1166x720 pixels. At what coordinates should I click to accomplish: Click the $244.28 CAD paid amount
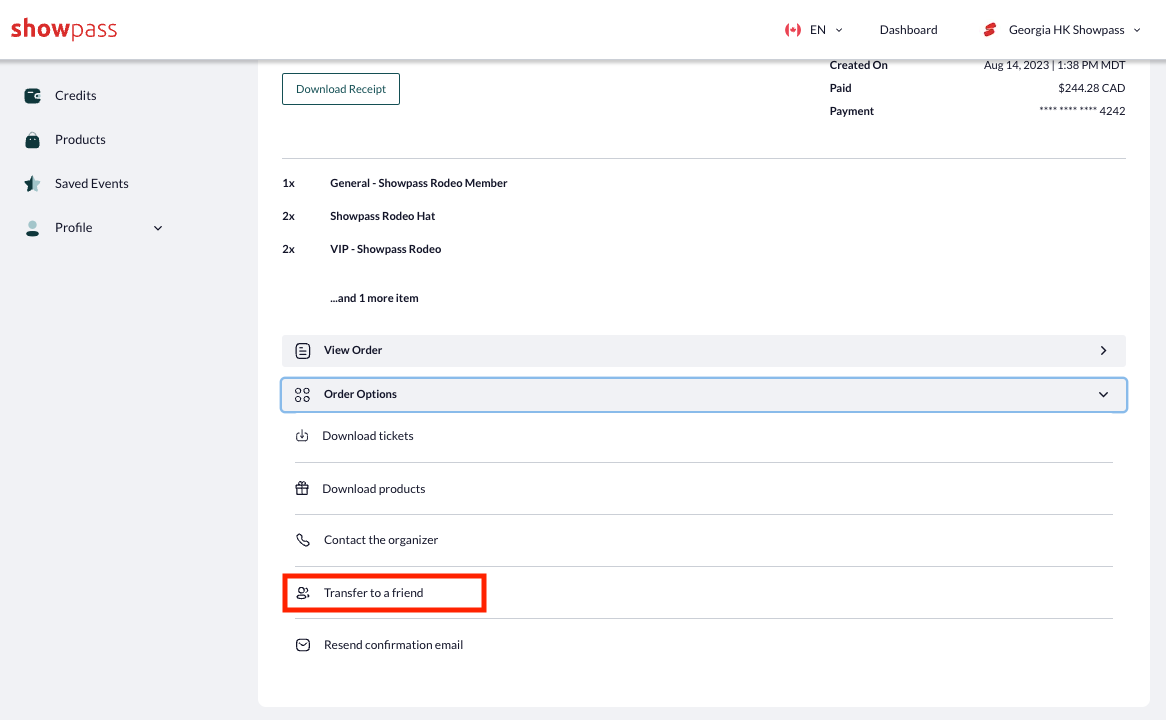(x=1092, y=88)
